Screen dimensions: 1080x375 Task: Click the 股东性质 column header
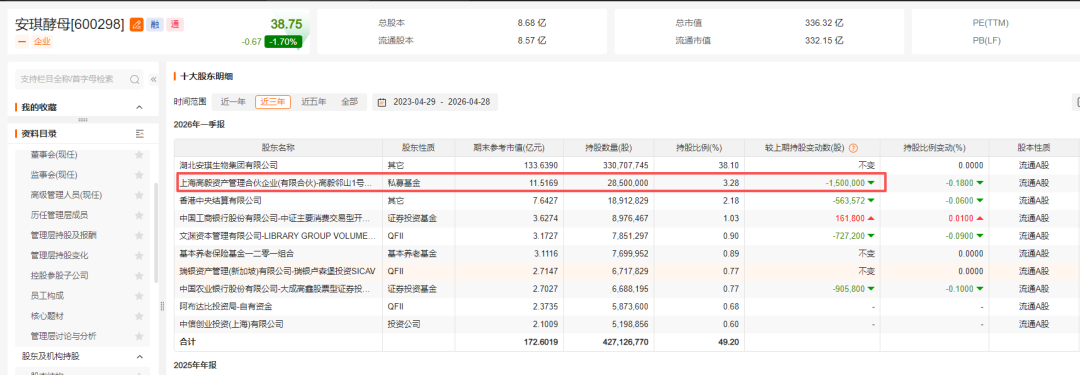[419, 148]
